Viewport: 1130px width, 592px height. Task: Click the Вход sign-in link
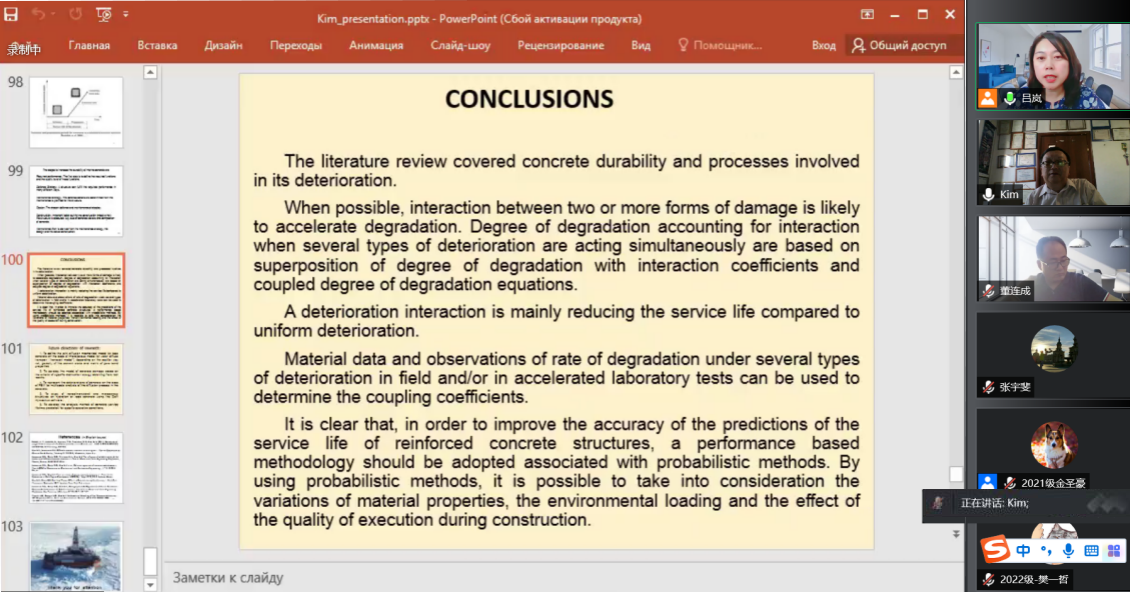click(x=823, y=45)
